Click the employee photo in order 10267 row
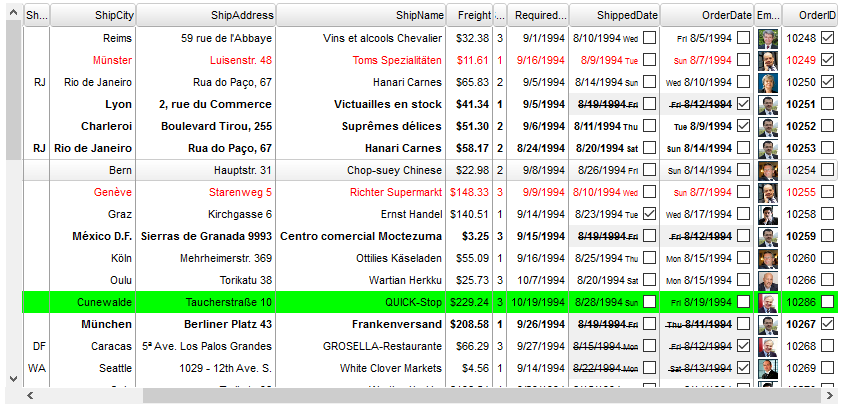This screenshot has width=842, height=408. tap(768, 324)
